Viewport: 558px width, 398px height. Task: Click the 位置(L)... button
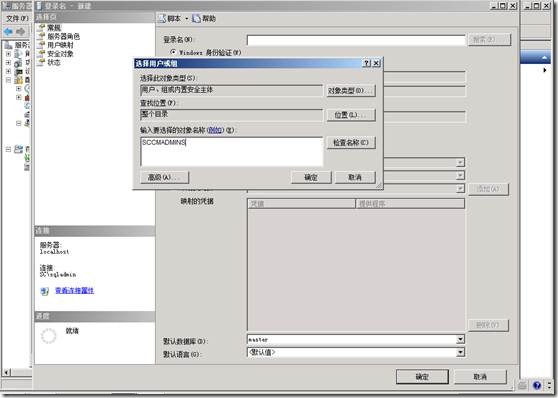(351, 115)
